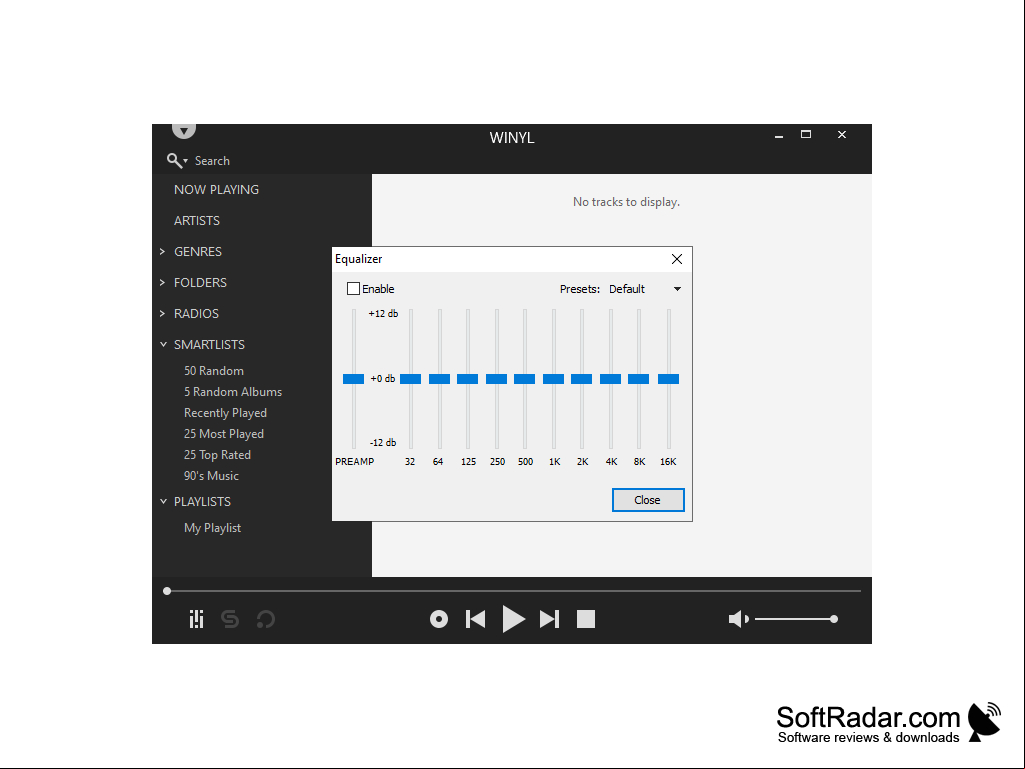Expand the GENRES tree node

pyautogui.click(x=162, y=251)
